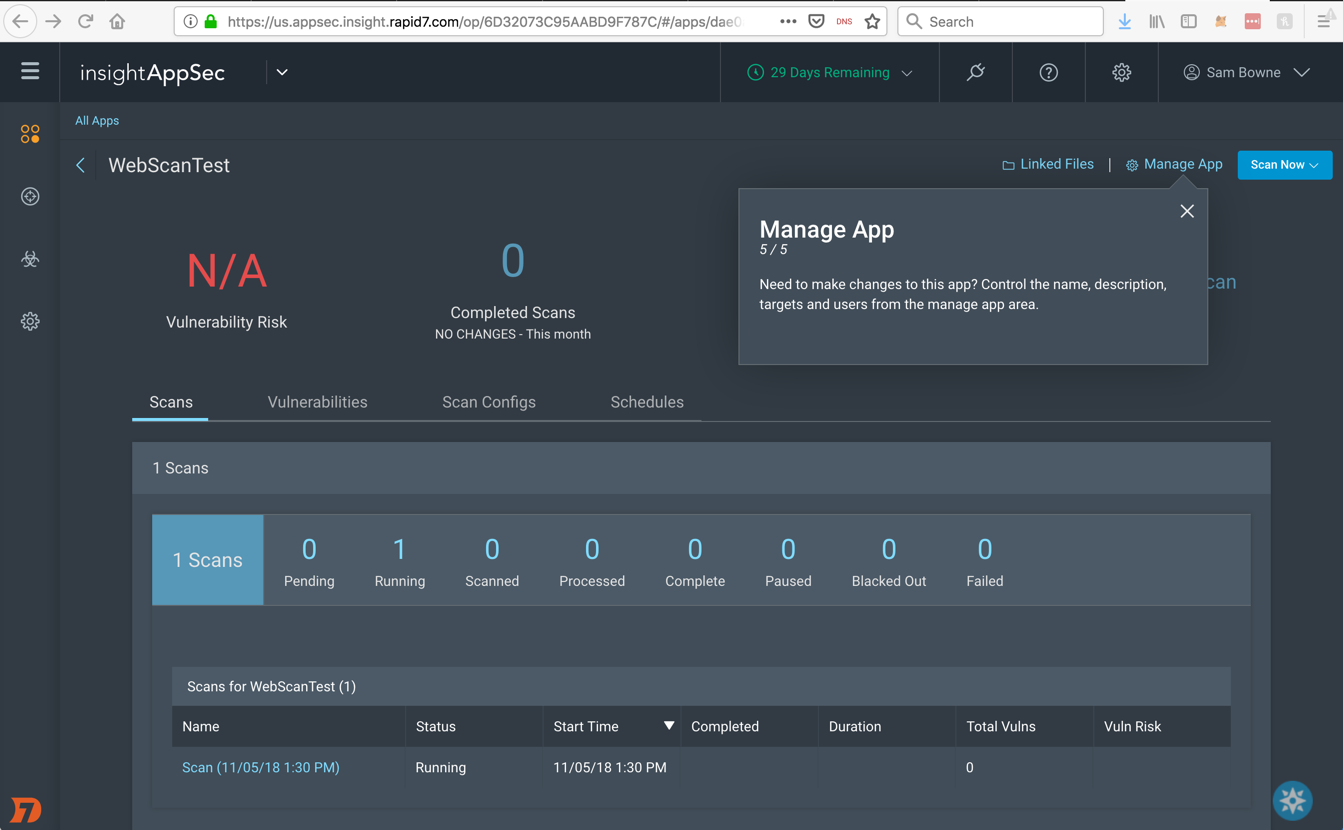Open settings gear in left sidebar

pos(30,322)
